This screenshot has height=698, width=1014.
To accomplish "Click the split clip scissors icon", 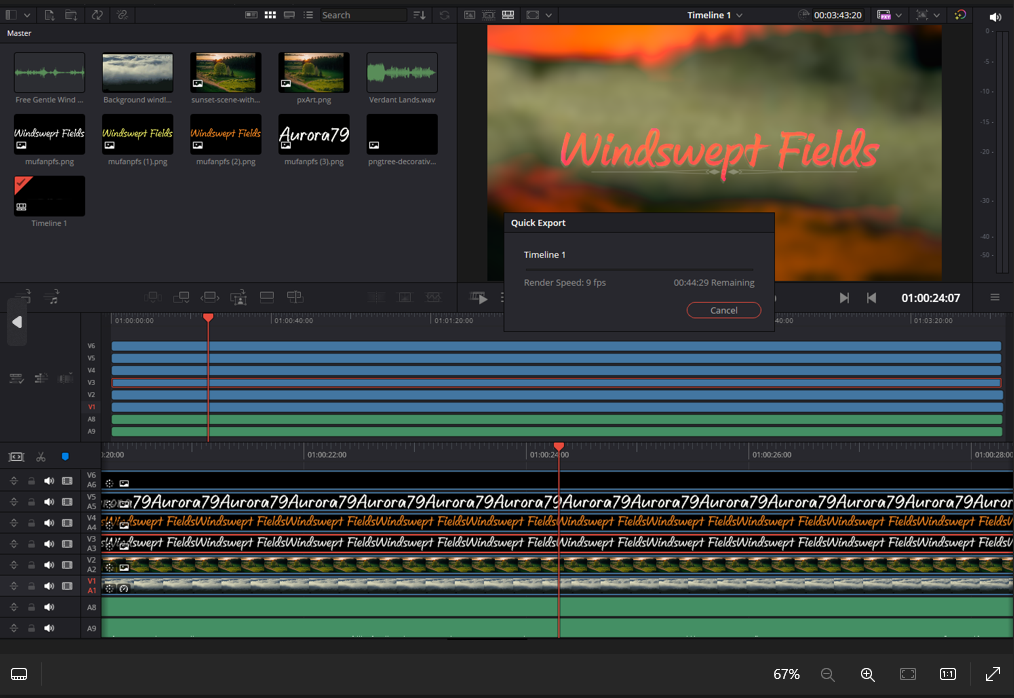I will [41, 457].
